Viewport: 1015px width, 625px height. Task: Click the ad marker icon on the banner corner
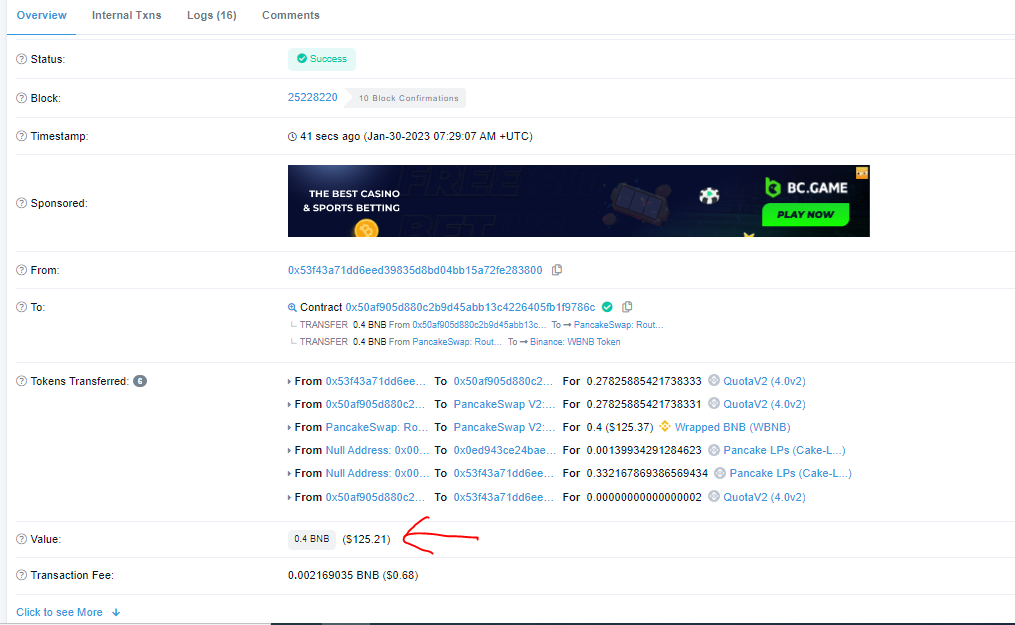point(862,173)
